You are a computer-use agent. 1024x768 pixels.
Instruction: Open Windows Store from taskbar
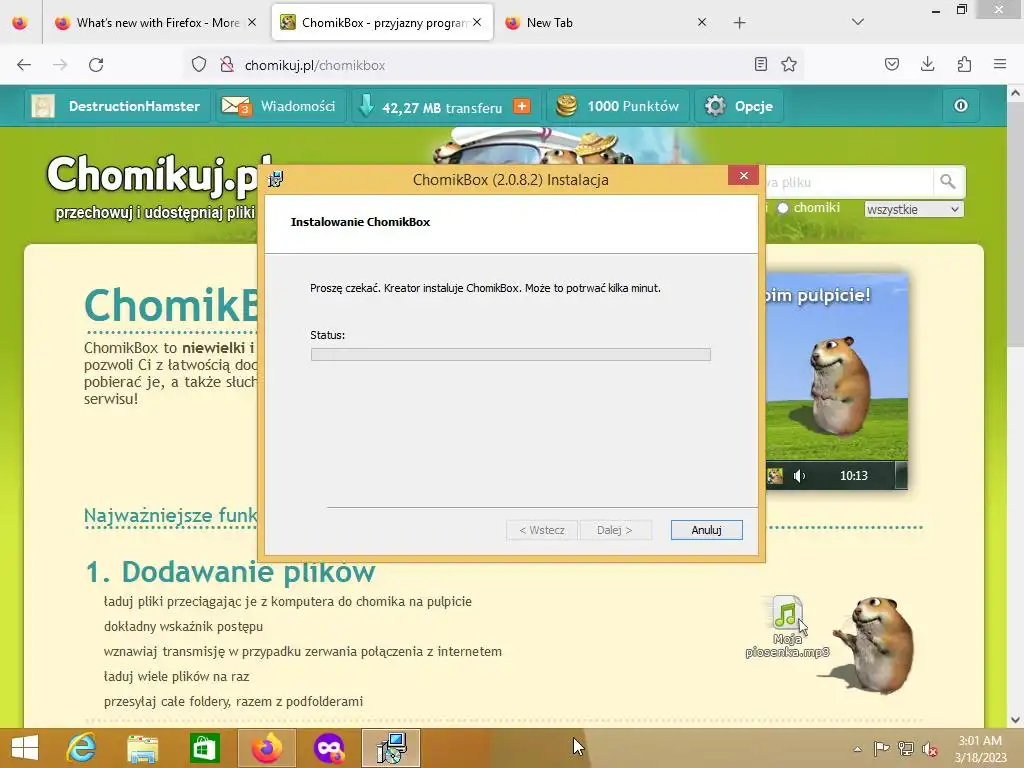click(204, 748)
